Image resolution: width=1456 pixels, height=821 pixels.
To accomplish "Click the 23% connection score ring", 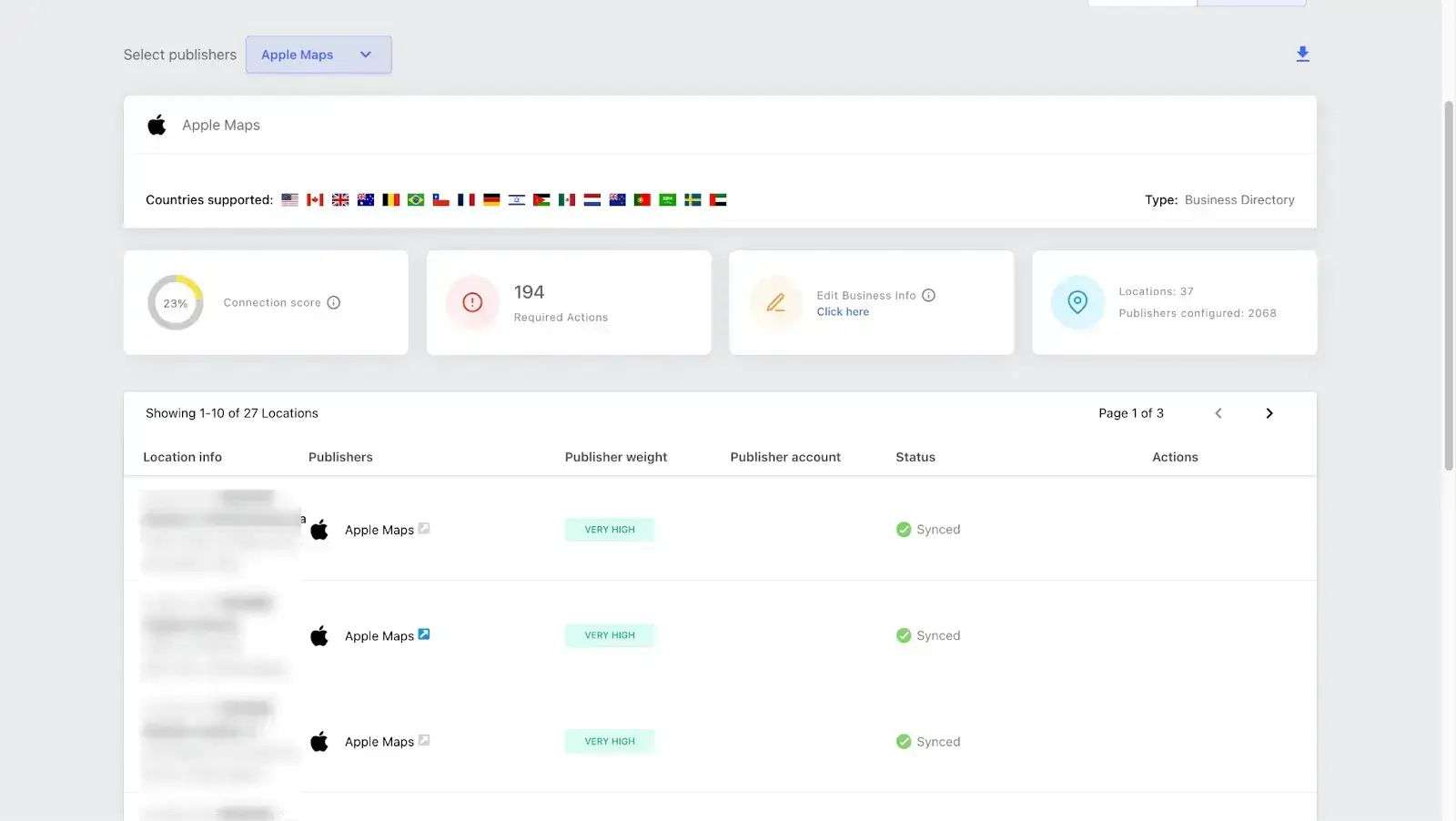I will click(176, 302).
